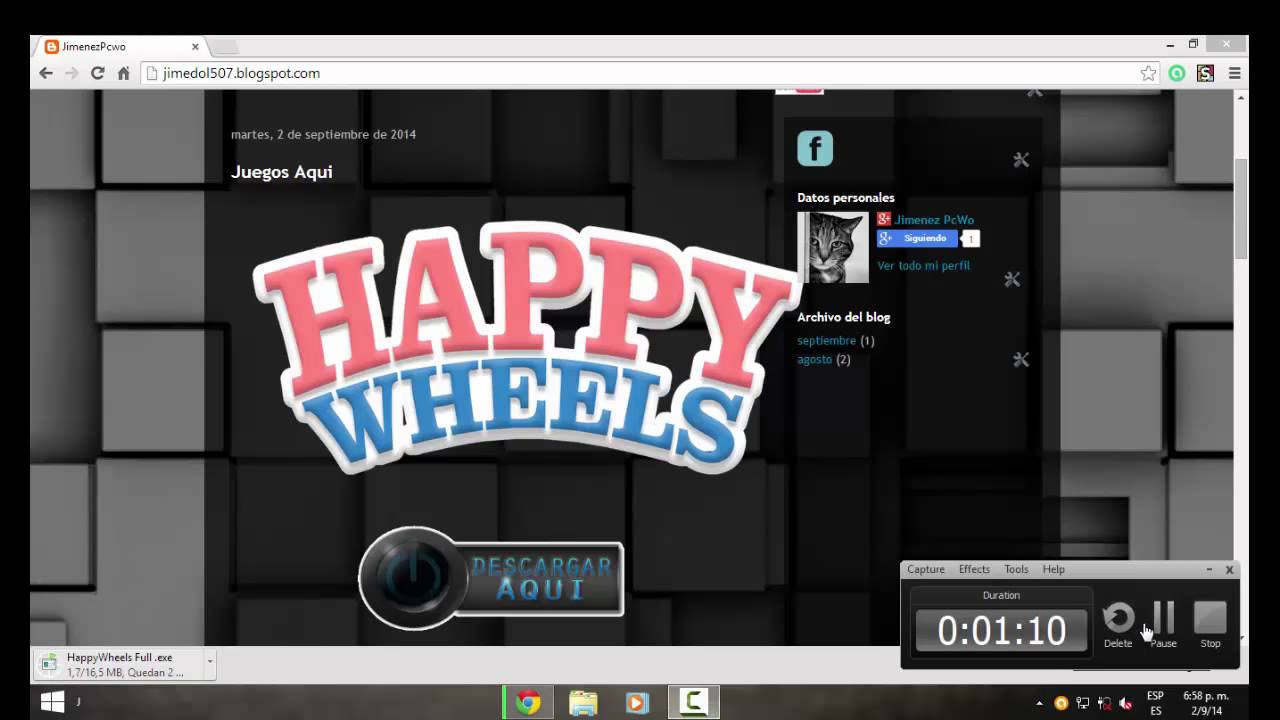The width and height of the screenshot is (1280, 720).
Task: Open a new tab next to JimenezPcwo
Action: click(224, 47)
